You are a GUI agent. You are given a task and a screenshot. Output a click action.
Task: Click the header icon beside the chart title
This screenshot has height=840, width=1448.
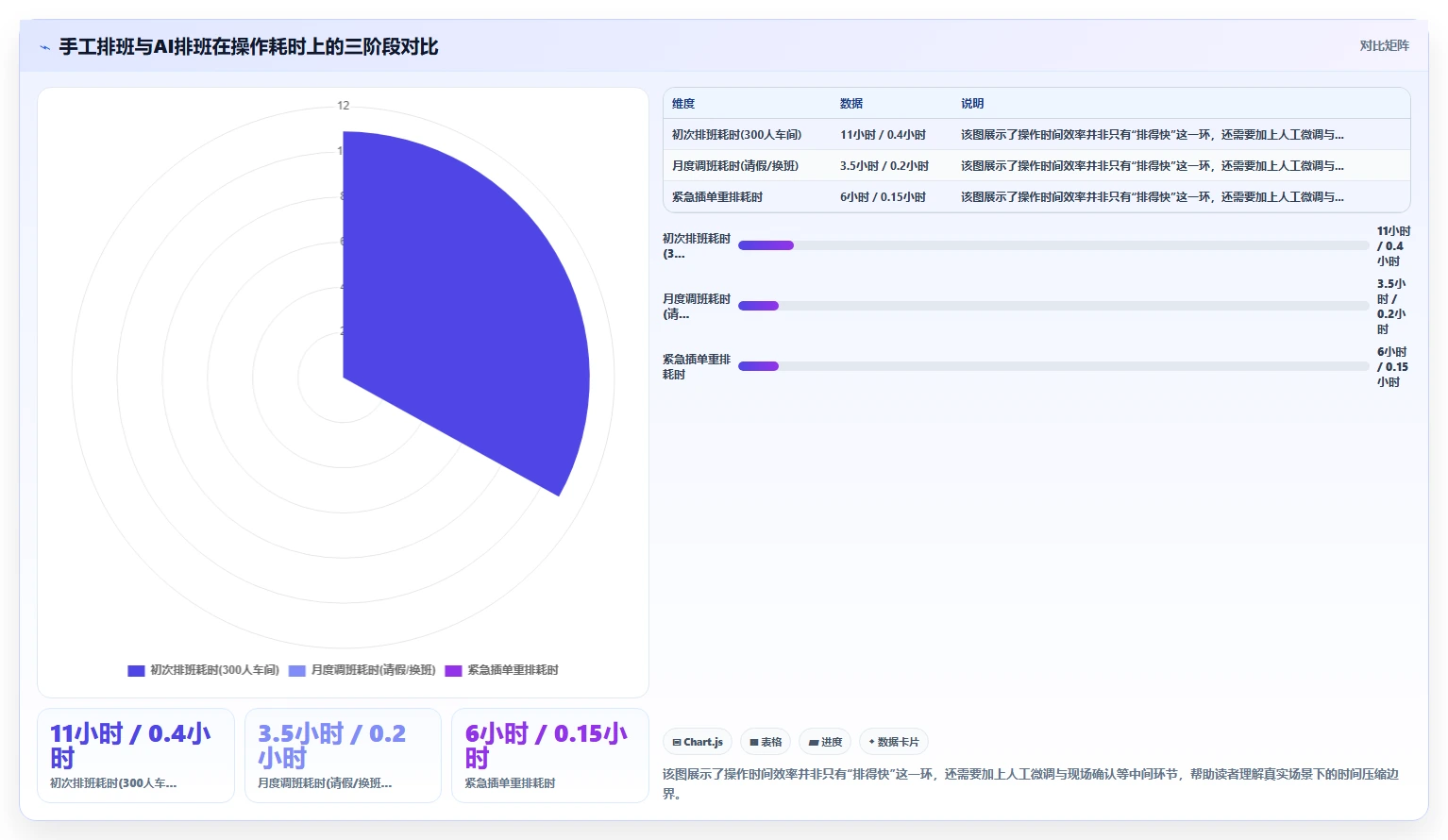pos(44,47)
